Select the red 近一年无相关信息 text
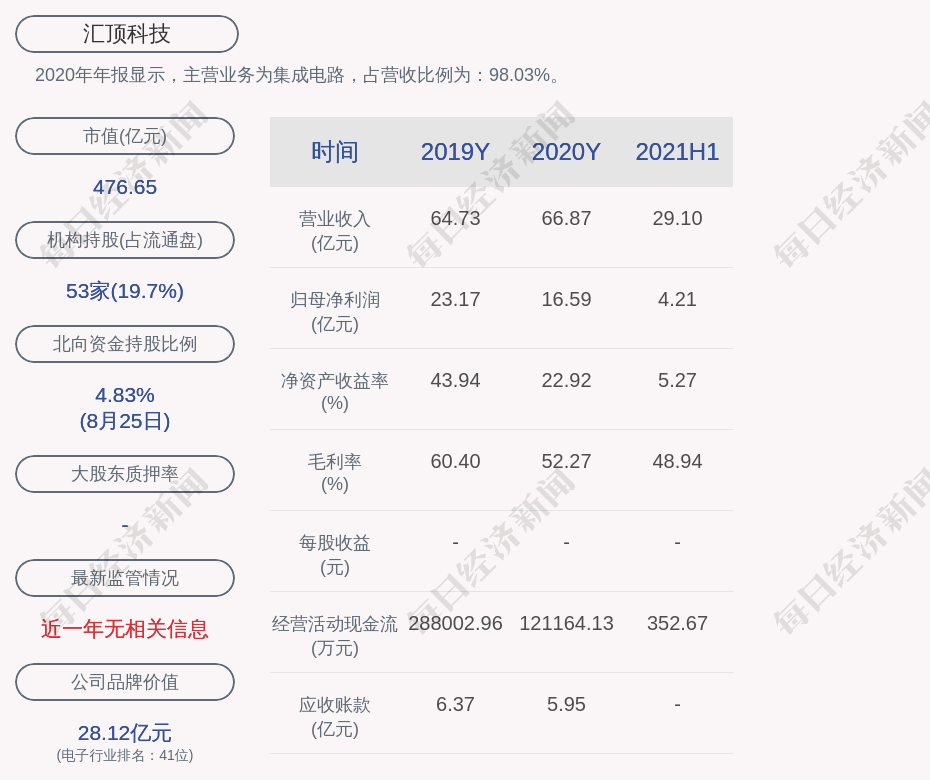Viewport: 930px width, 780px height. [125, 629]
